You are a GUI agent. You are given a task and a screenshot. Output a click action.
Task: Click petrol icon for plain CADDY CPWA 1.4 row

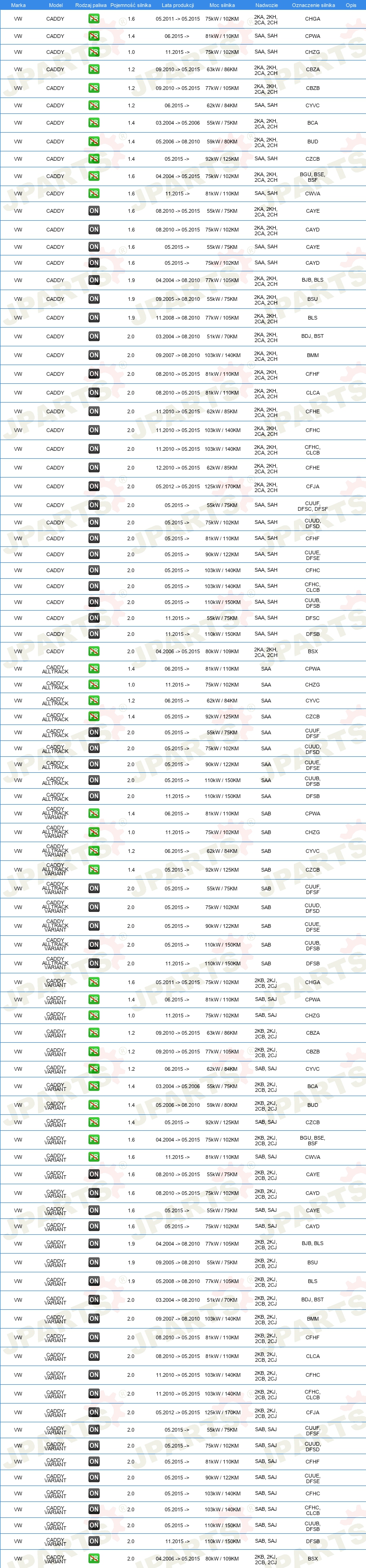tap(94, 36)
